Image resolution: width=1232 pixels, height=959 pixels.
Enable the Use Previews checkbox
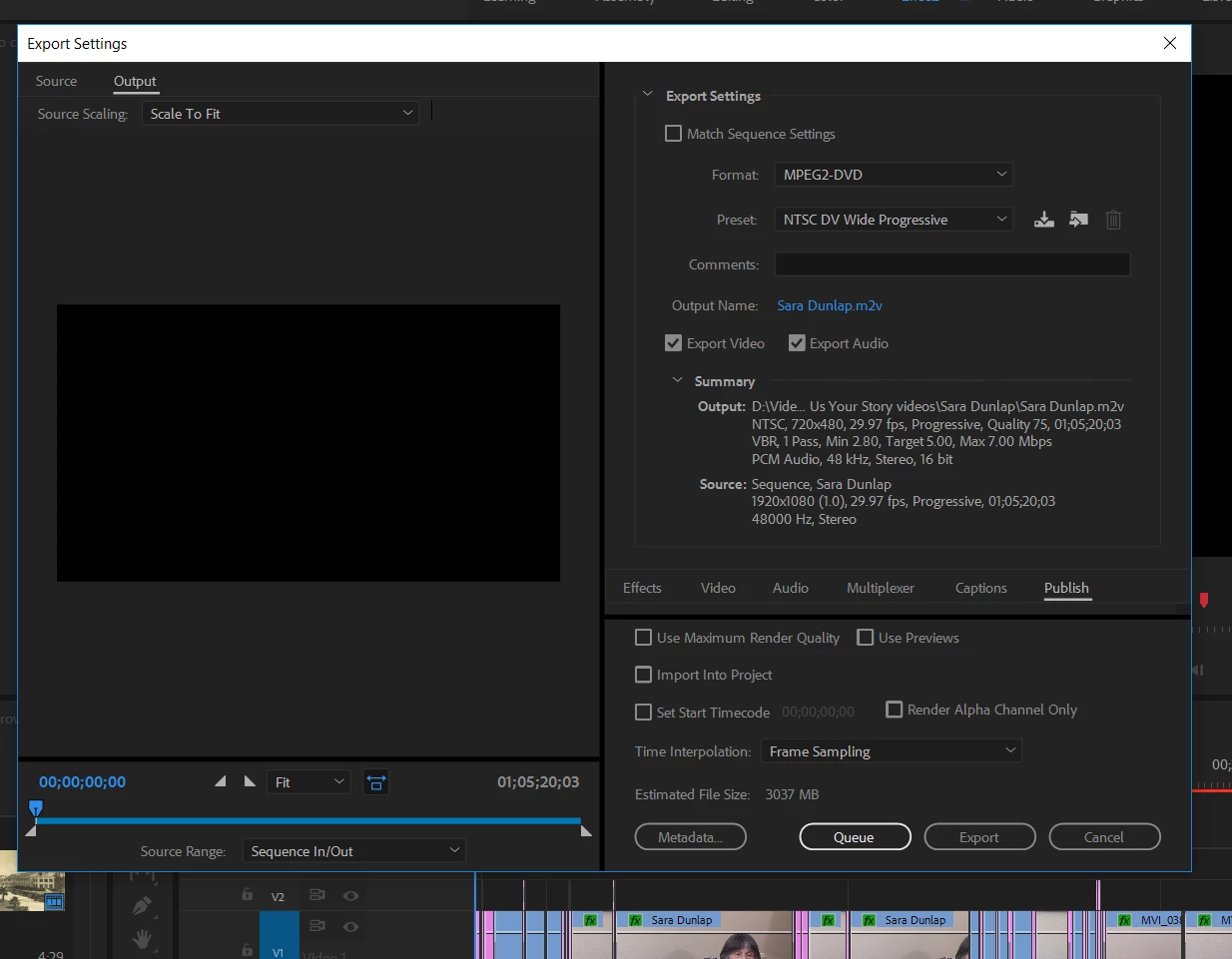[x=866, y=638]
